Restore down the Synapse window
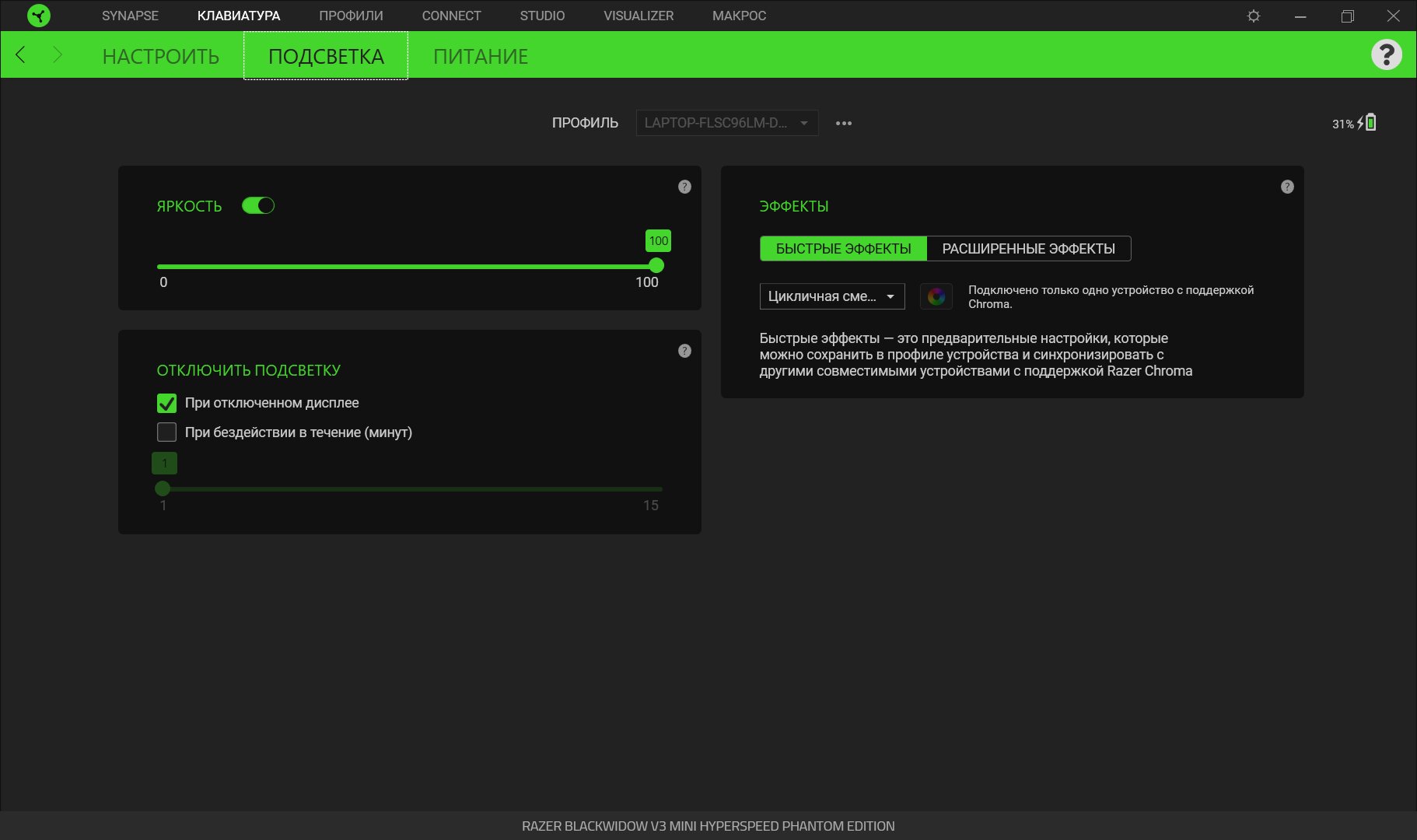The width and height of the screenshot is (1417, 840). (1348, 16)
